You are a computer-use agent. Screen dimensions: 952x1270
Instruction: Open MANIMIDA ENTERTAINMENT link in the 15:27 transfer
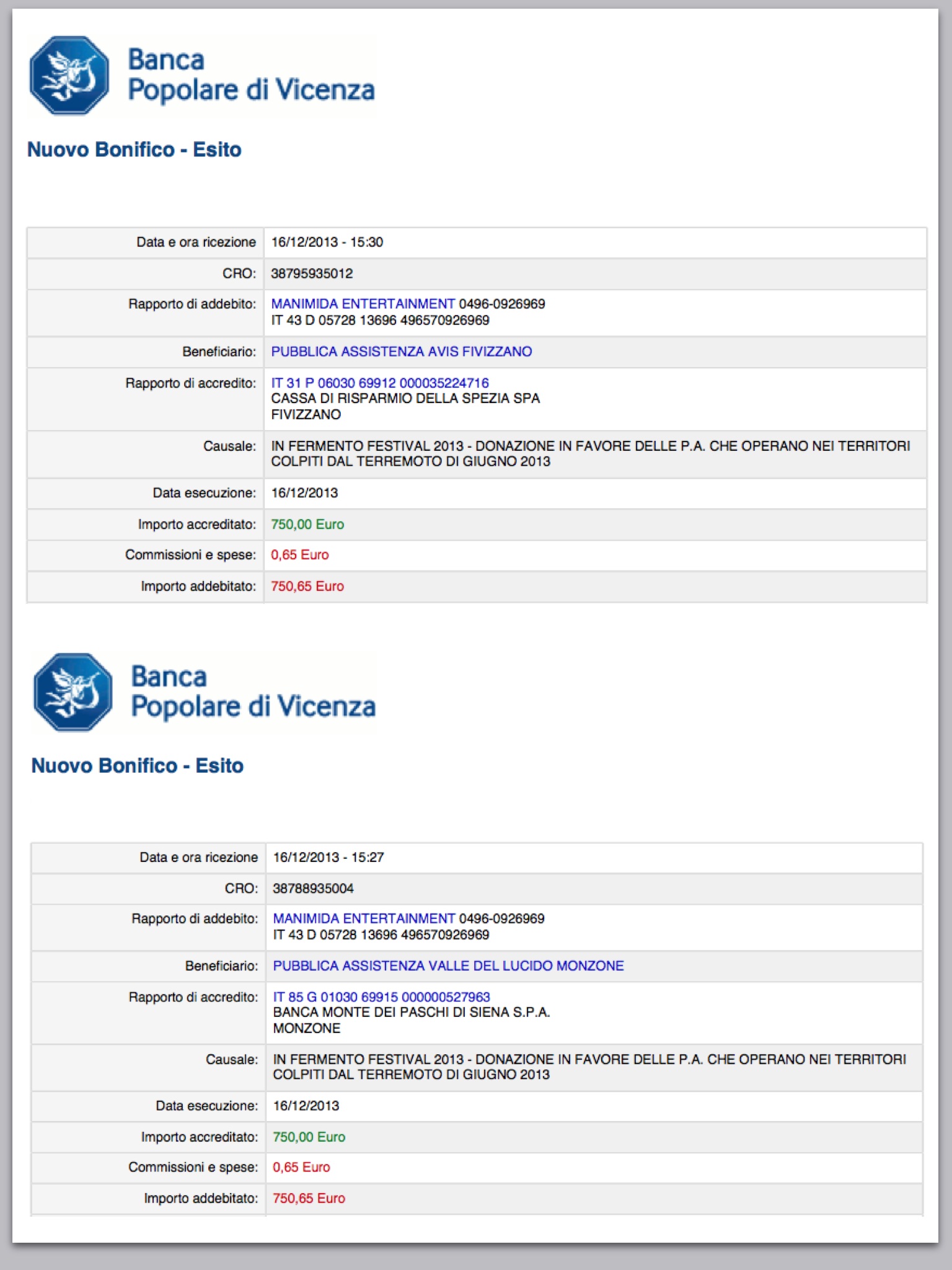(364, 918)
